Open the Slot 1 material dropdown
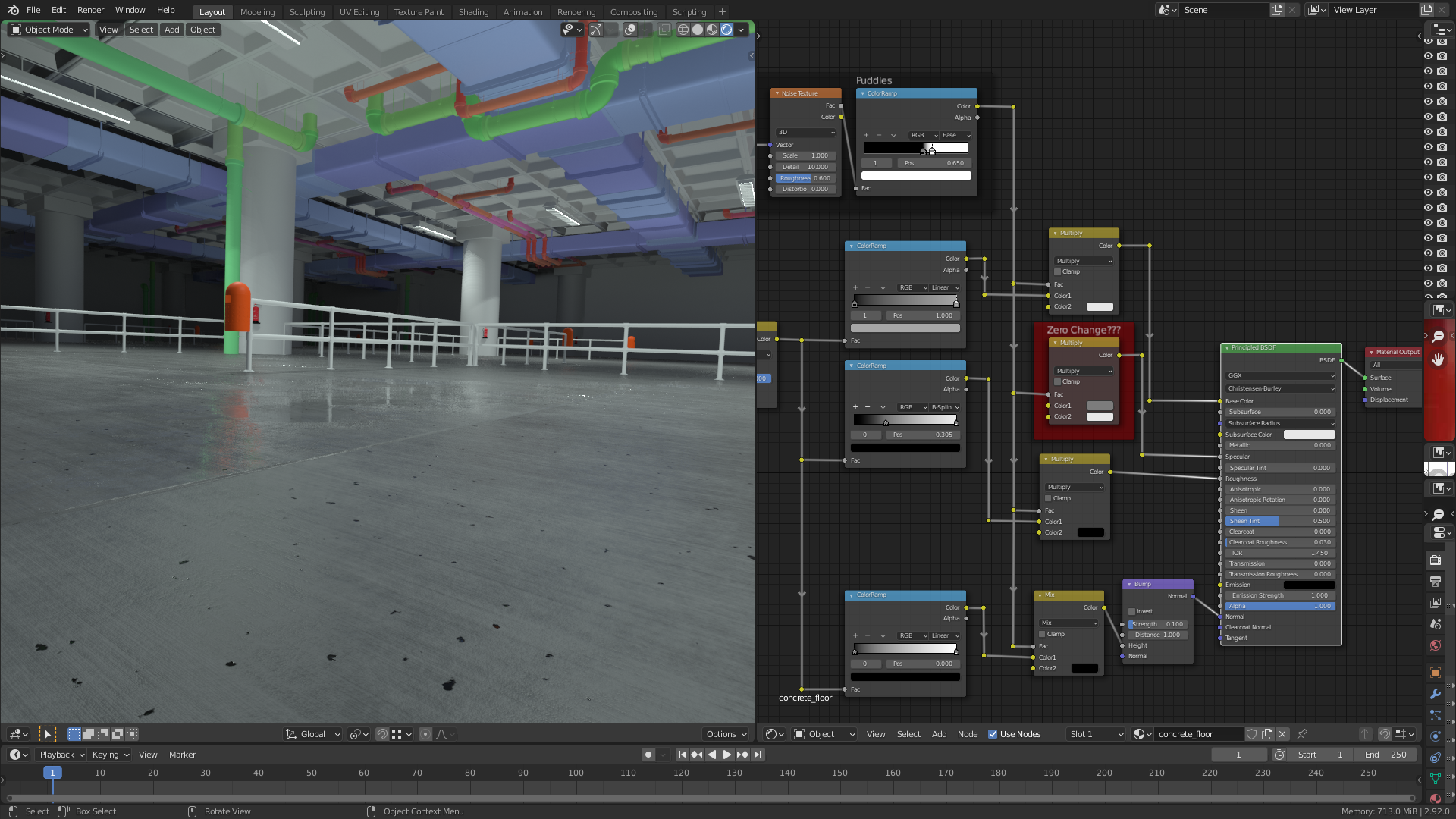The width and height of the screenshot is (1456, 819). [1096, 734]
